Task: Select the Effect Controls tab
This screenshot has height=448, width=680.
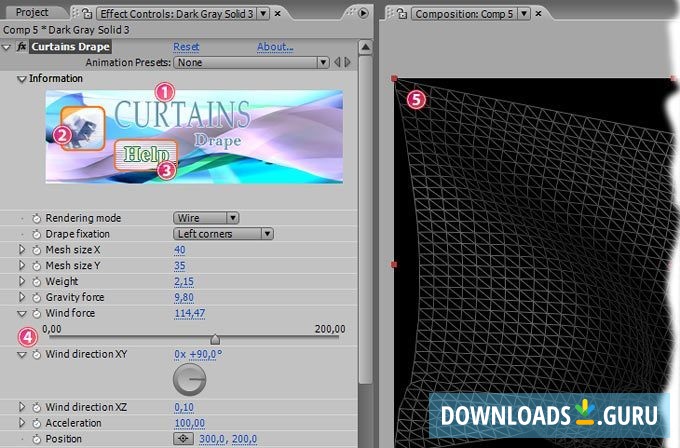Action: [177, 14]
